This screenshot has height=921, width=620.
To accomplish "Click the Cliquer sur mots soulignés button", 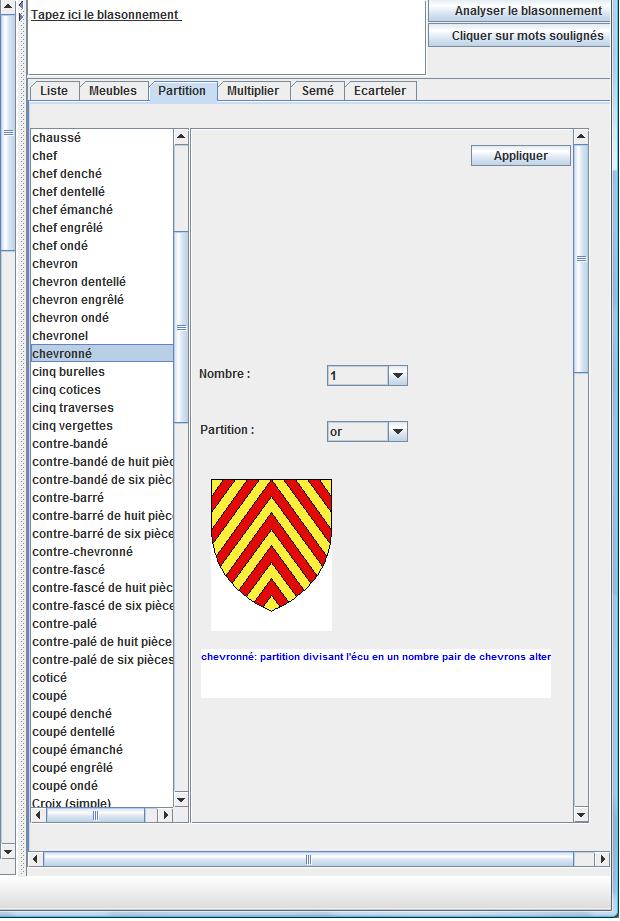I will 519,36.
